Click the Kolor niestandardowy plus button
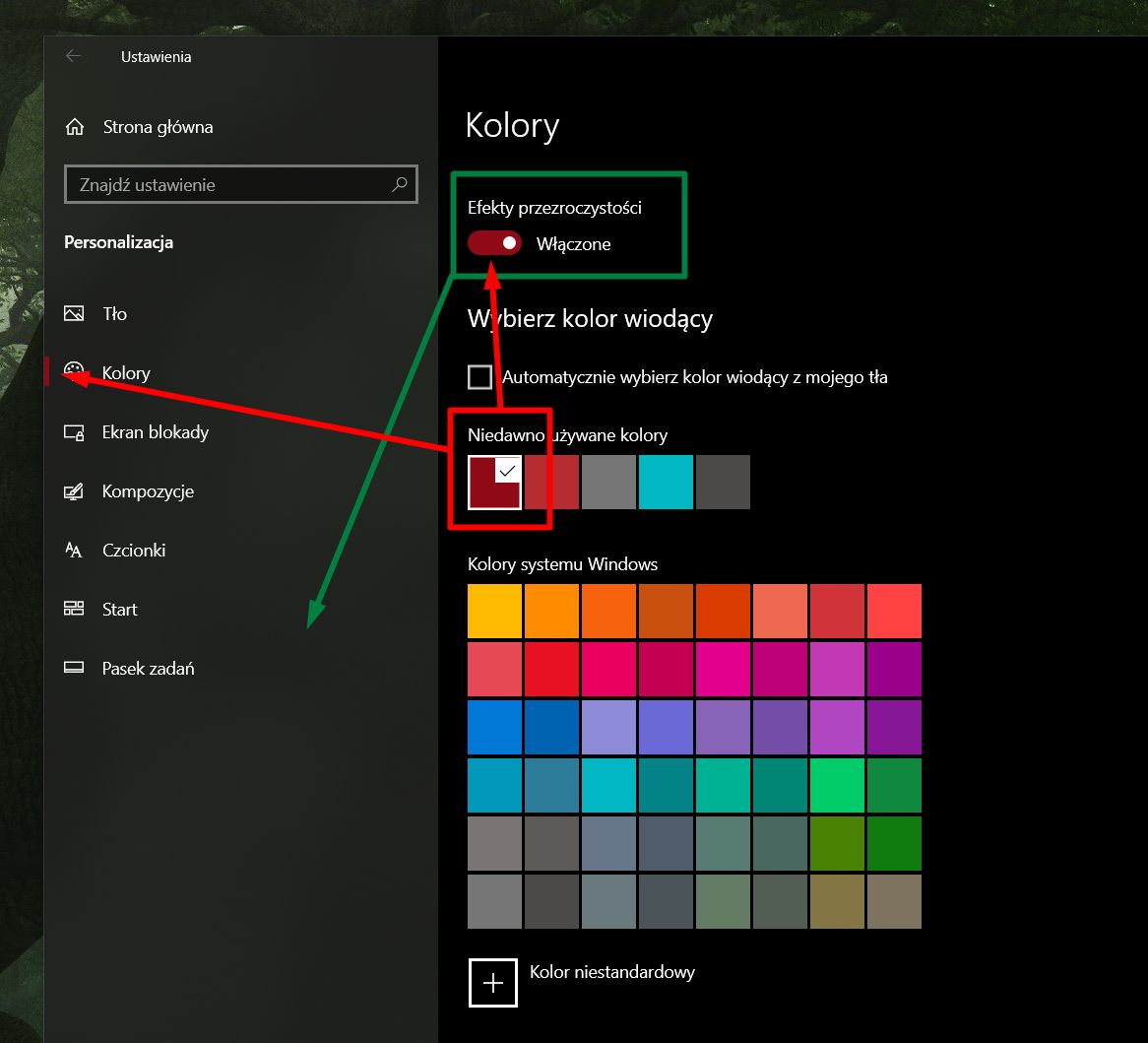The height and width of the screenshot is (1043, 1148). (493, 982)
